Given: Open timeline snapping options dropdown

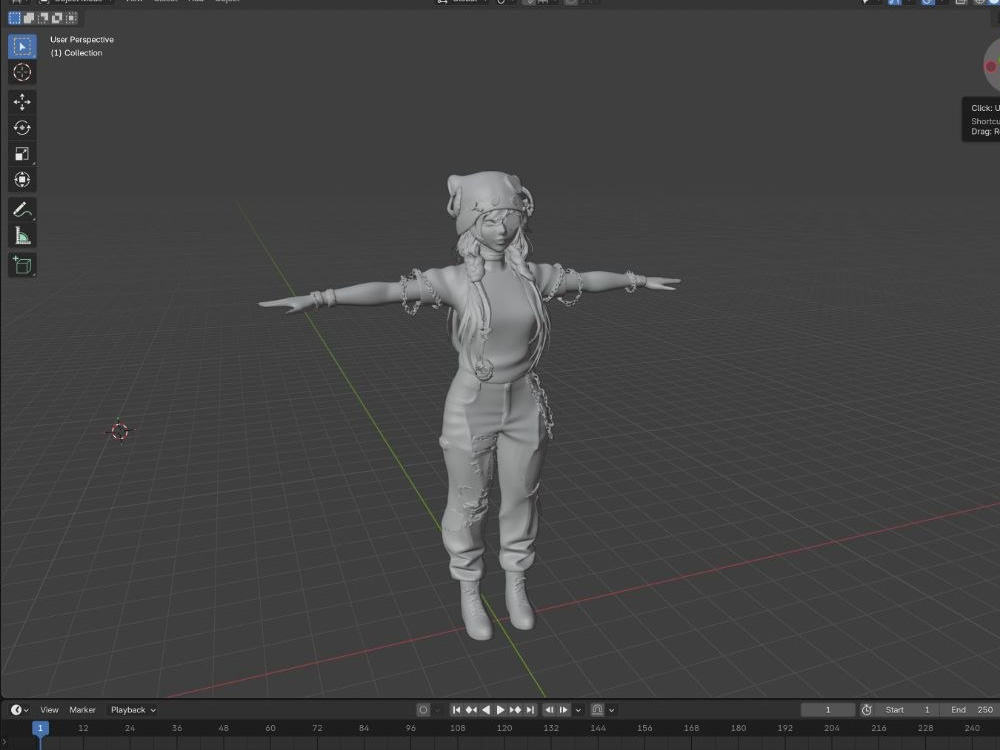Looking at the screenshot, I should point(612,710).
